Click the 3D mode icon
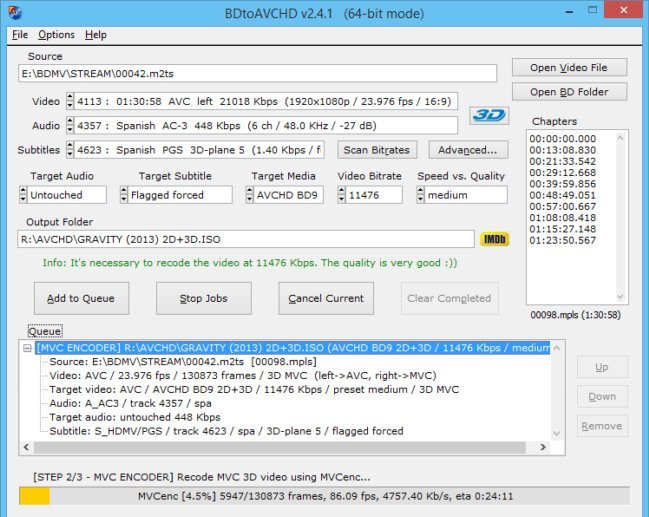 tap(489, 114)
